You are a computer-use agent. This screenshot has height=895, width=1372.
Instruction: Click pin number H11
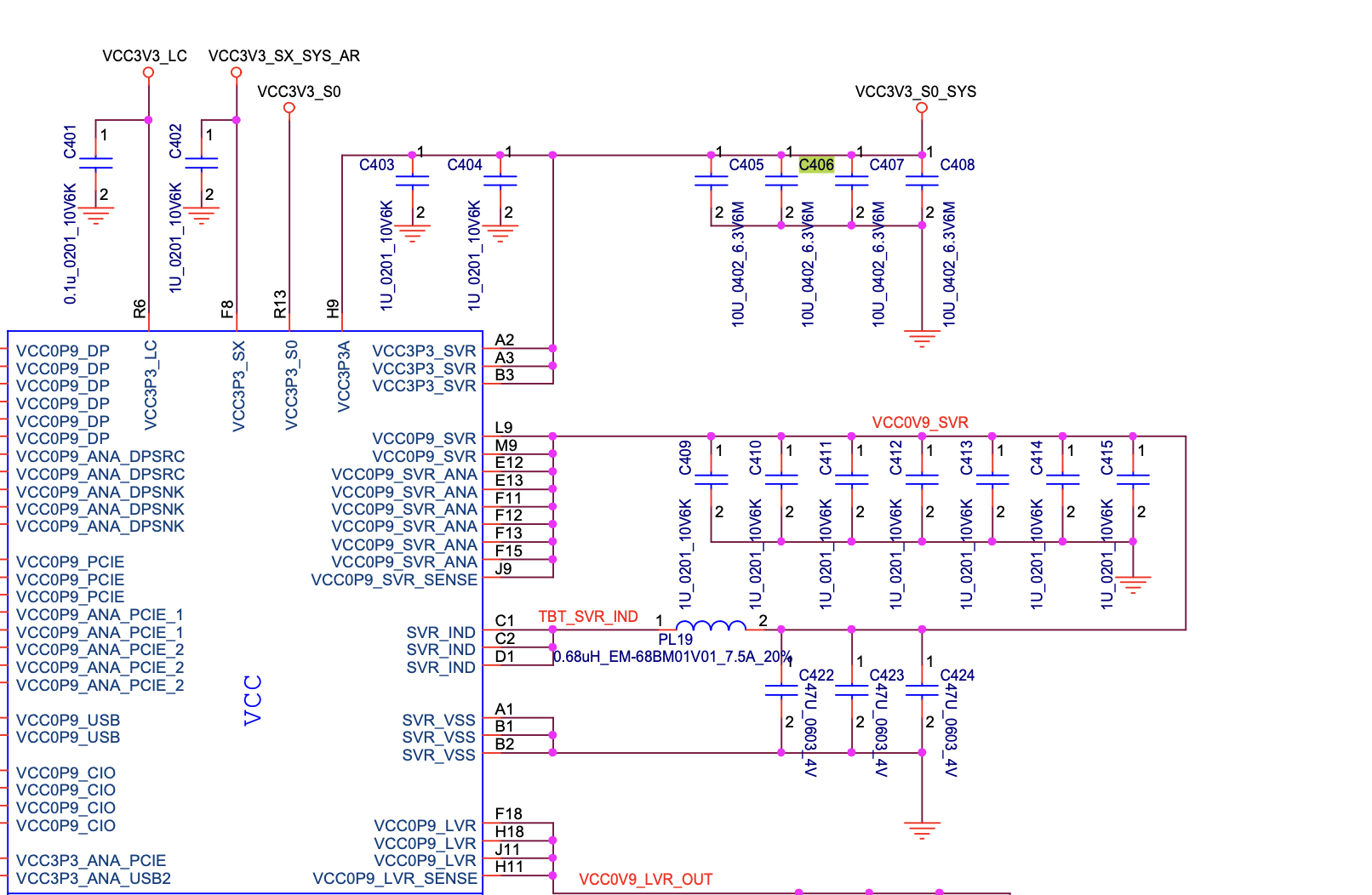click(x=509, y=867)
